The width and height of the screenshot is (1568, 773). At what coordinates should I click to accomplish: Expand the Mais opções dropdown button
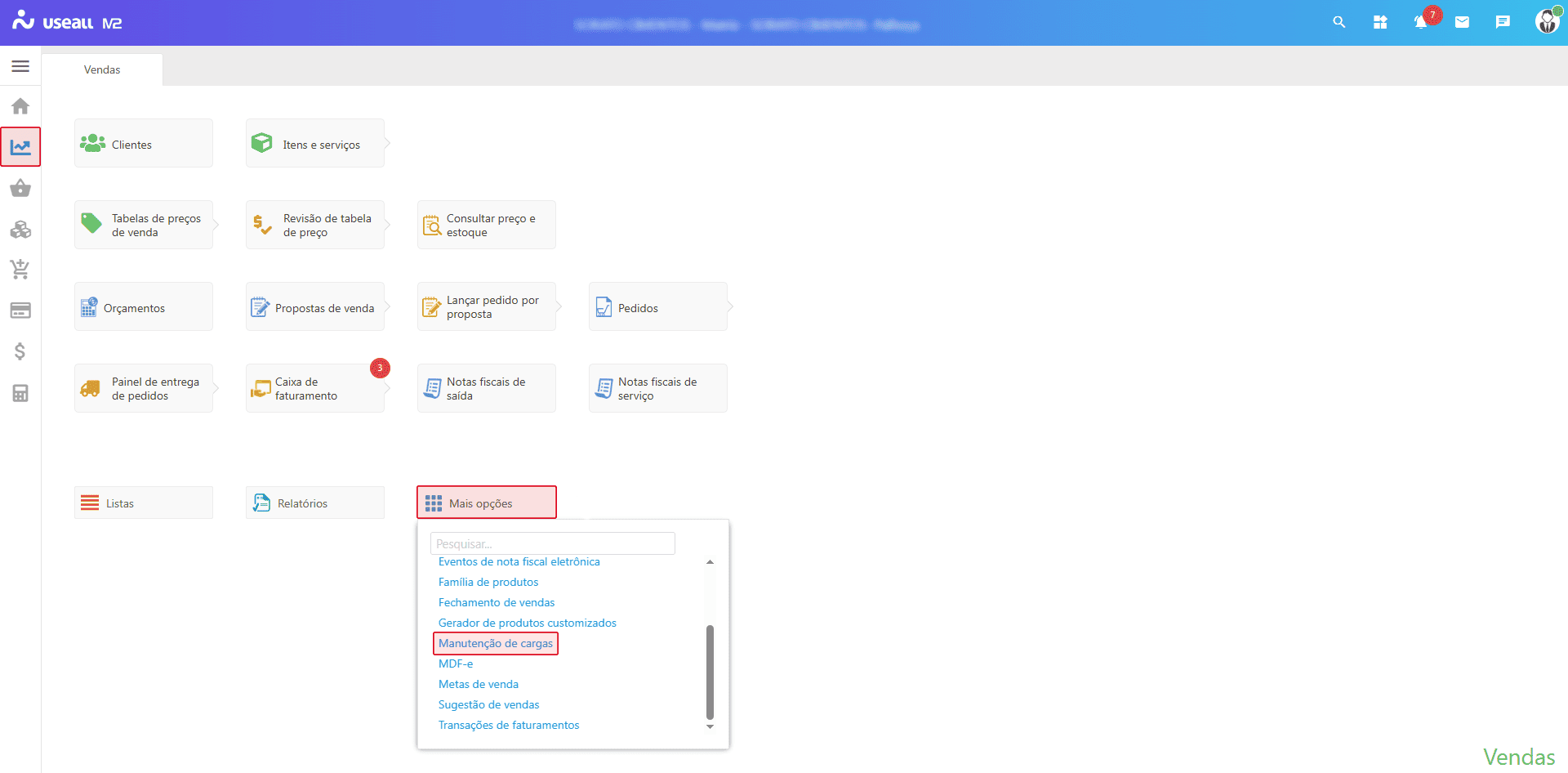pyautogui.click(x=487, y=503)
